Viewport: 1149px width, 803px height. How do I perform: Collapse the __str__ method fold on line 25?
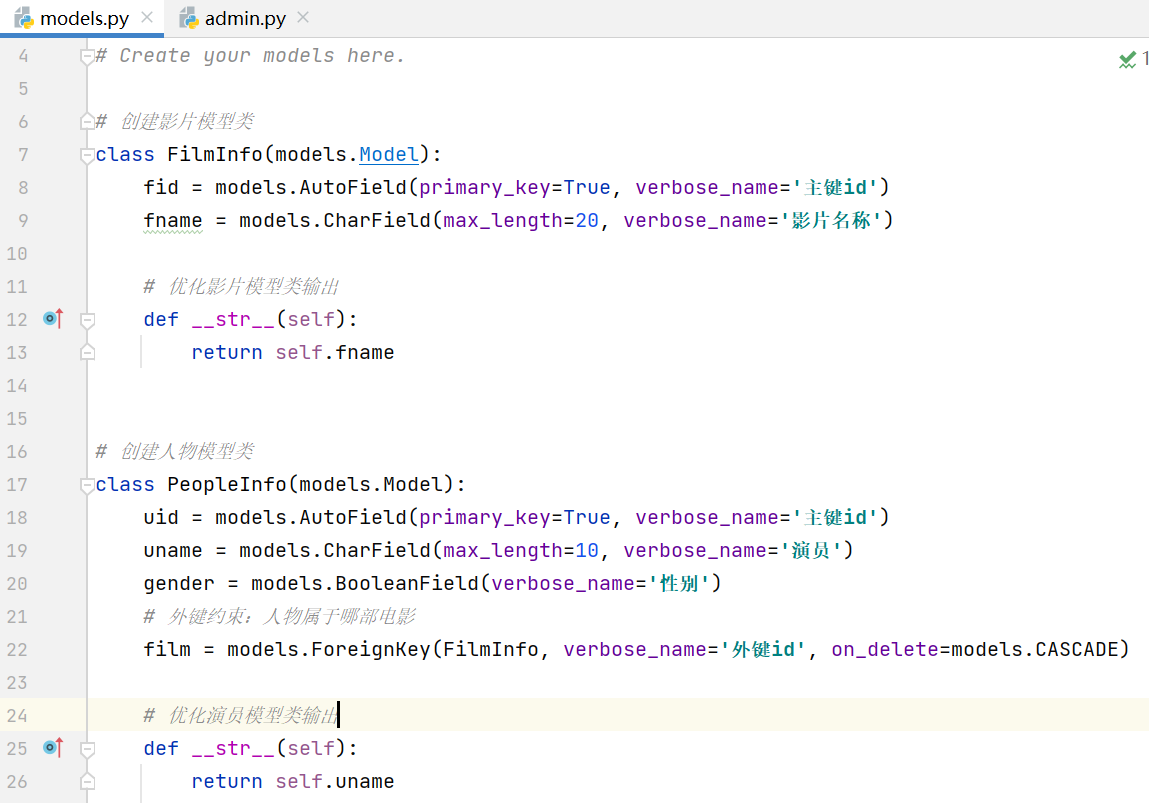[87, 749]
